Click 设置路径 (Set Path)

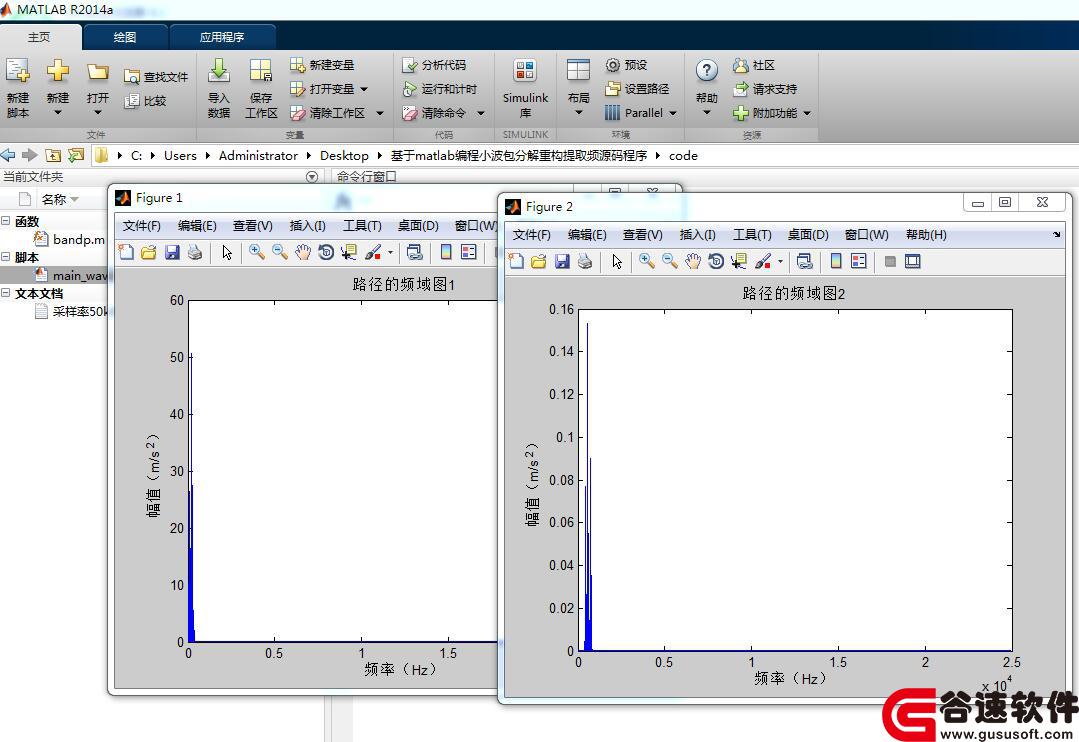click(637, 89)
